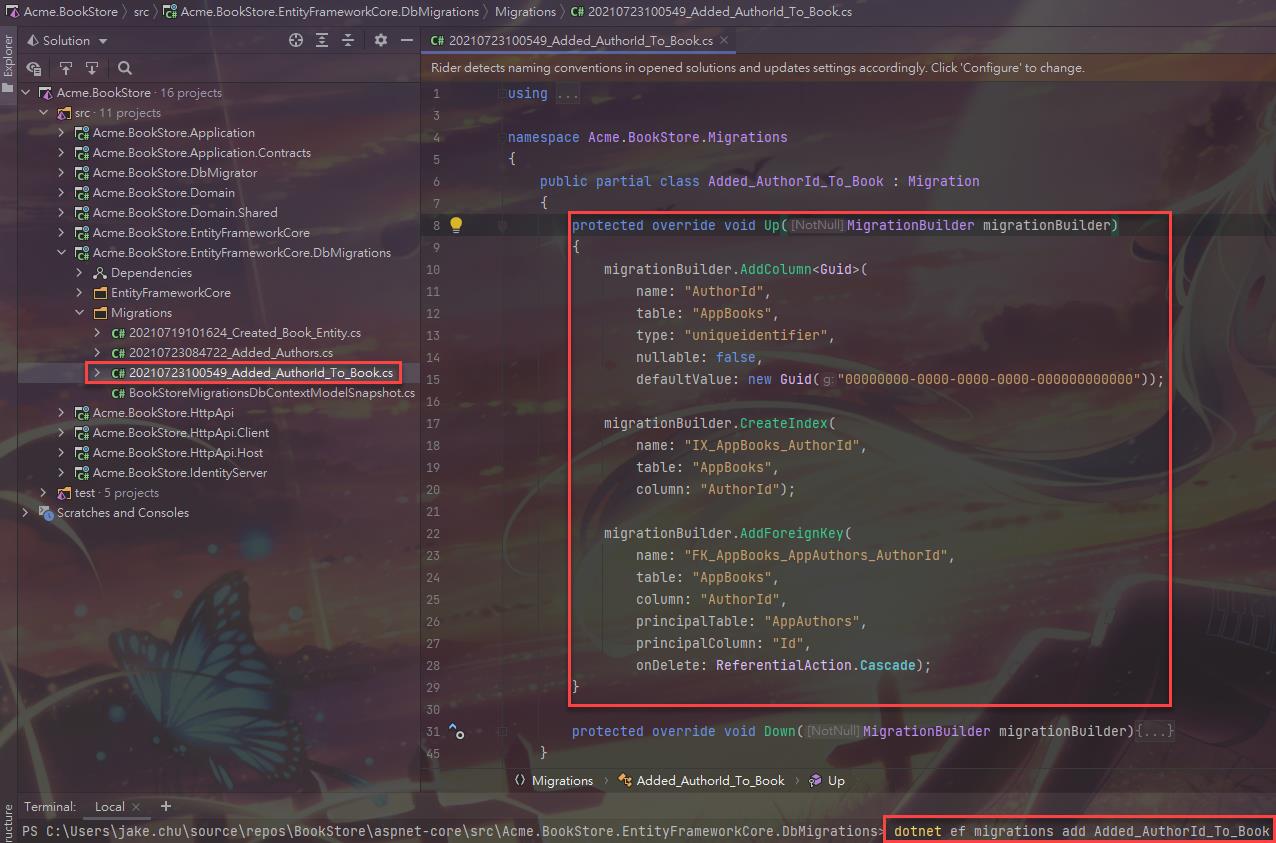
Task: Add a new terminal session tab
Action: (166, 806)
